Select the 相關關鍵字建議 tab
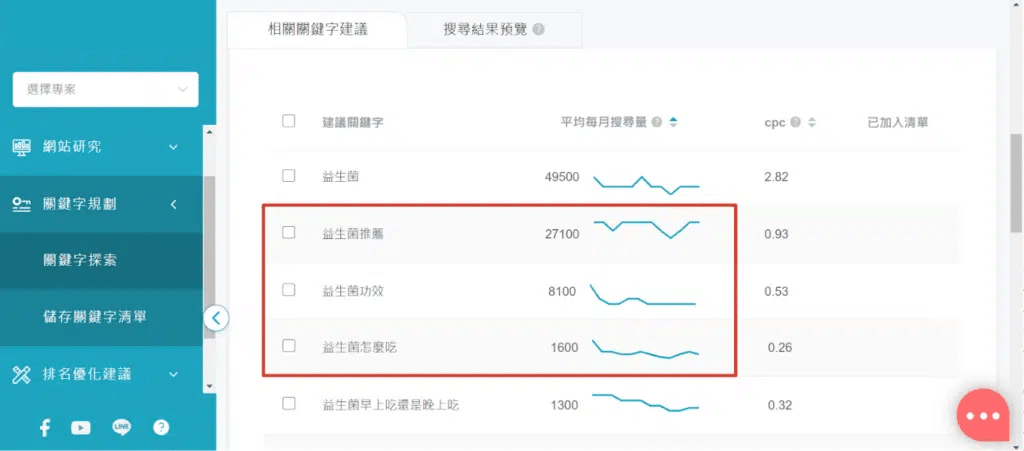 (318, 30)
